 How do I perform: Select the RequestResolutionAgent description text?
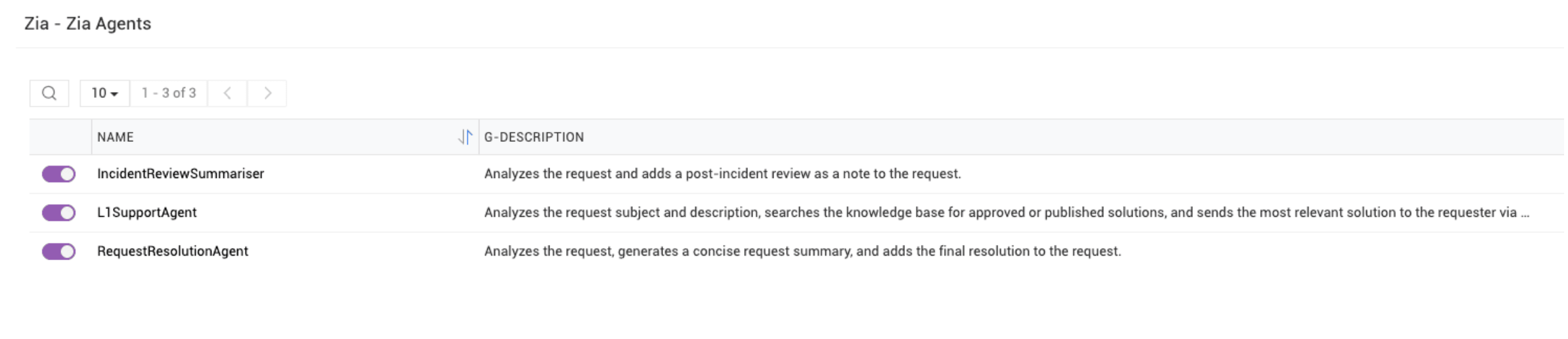coord(802,251)
